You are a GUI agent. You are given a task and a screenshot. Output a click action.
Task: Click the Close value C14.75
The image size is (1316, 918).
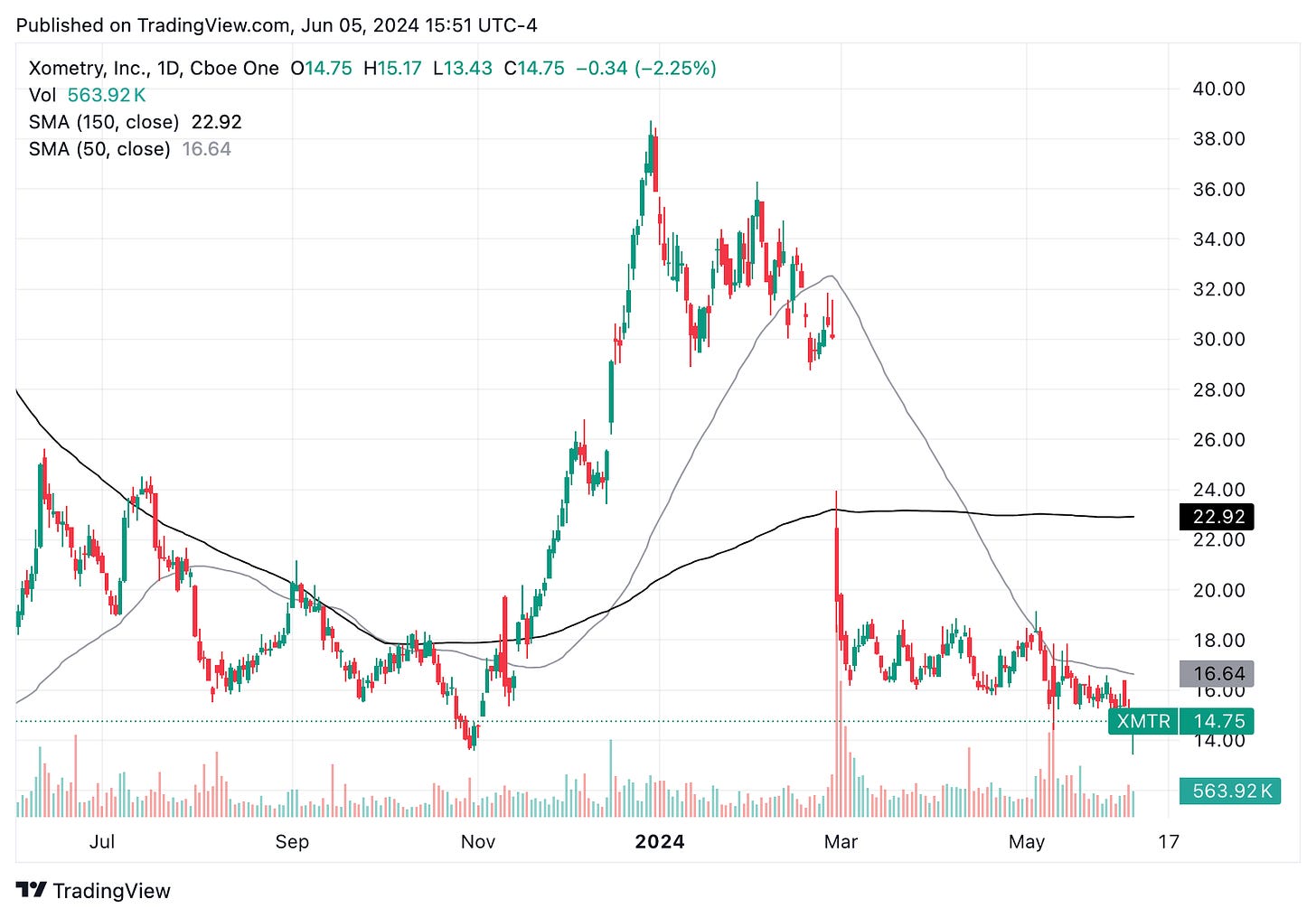pos(534,69)
